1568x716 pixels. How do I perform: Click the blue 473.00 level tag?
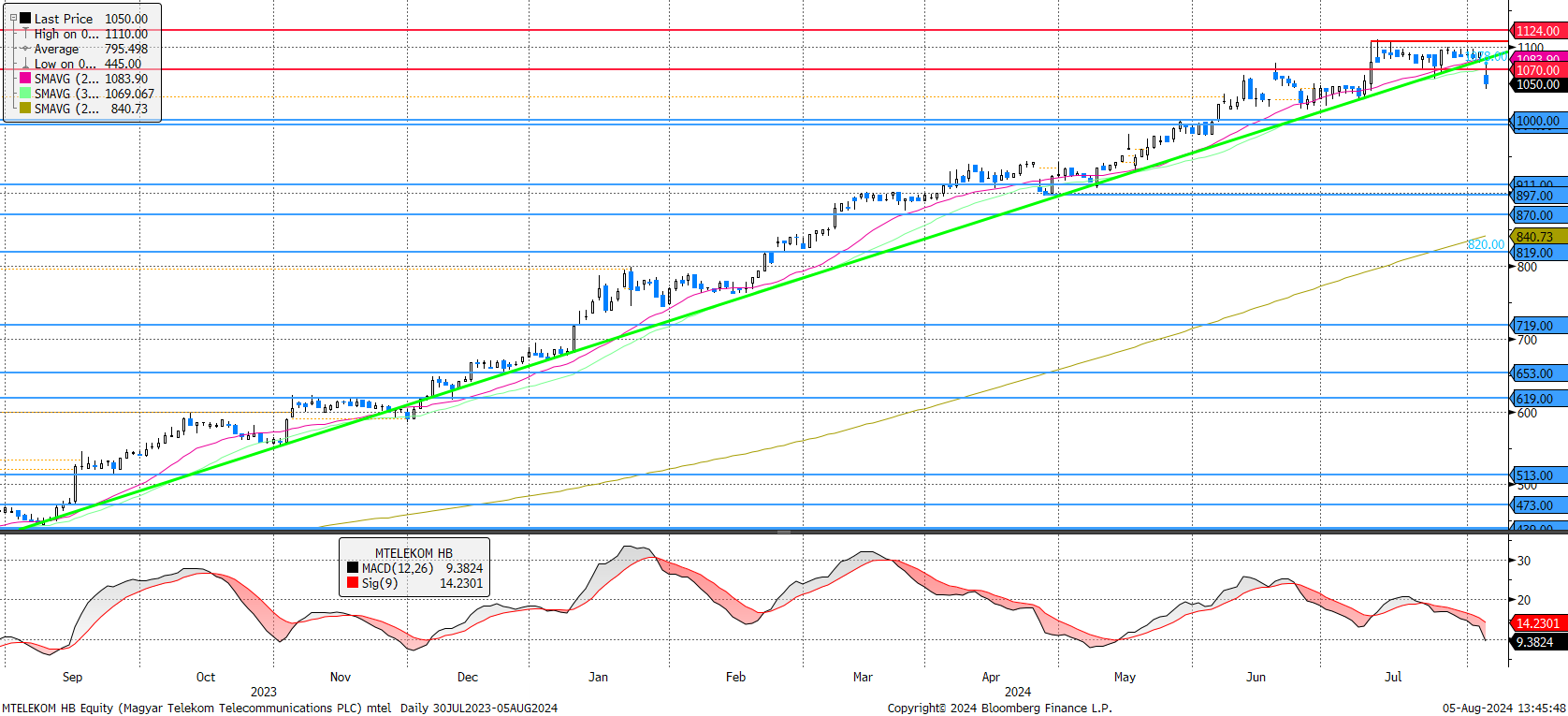click(1539, 505)
